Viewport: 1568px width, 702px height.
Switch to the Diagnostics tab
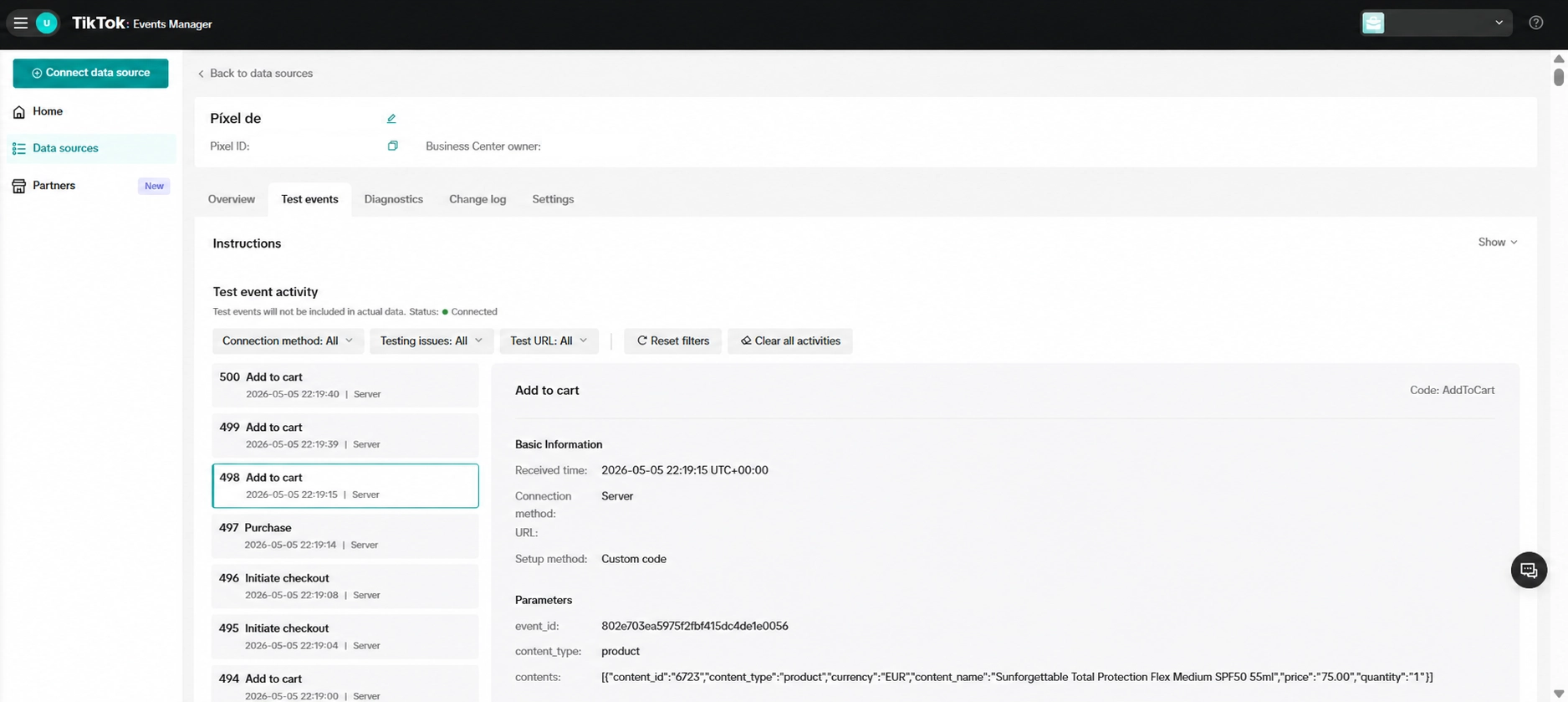[x=394, y=199]
